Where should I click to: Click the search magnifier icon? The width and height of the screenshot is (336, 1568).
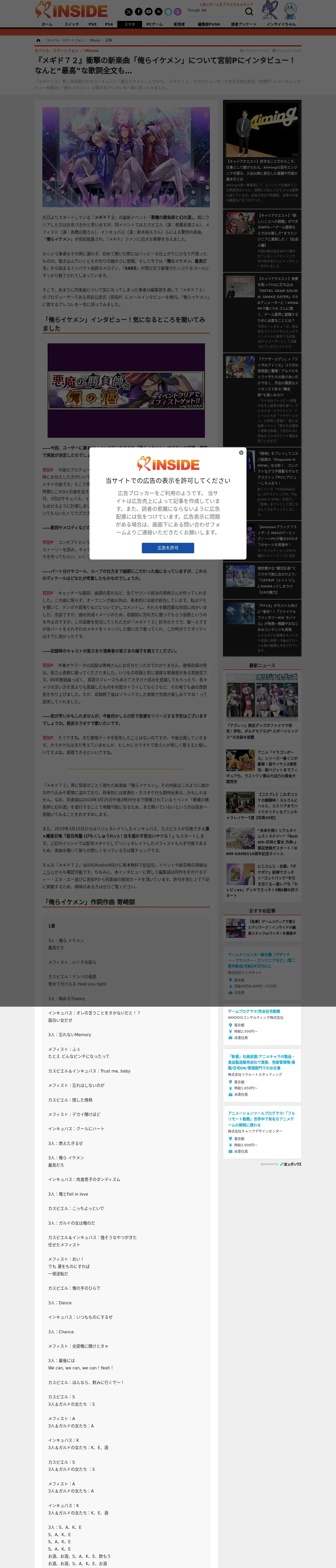click(x=249, y=11)
